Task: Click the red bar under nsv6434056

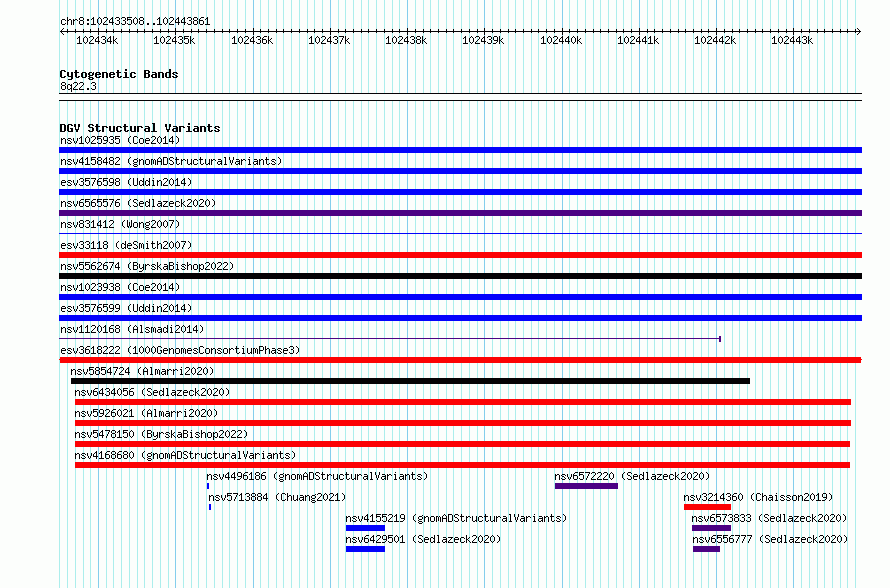Action: 463,402
